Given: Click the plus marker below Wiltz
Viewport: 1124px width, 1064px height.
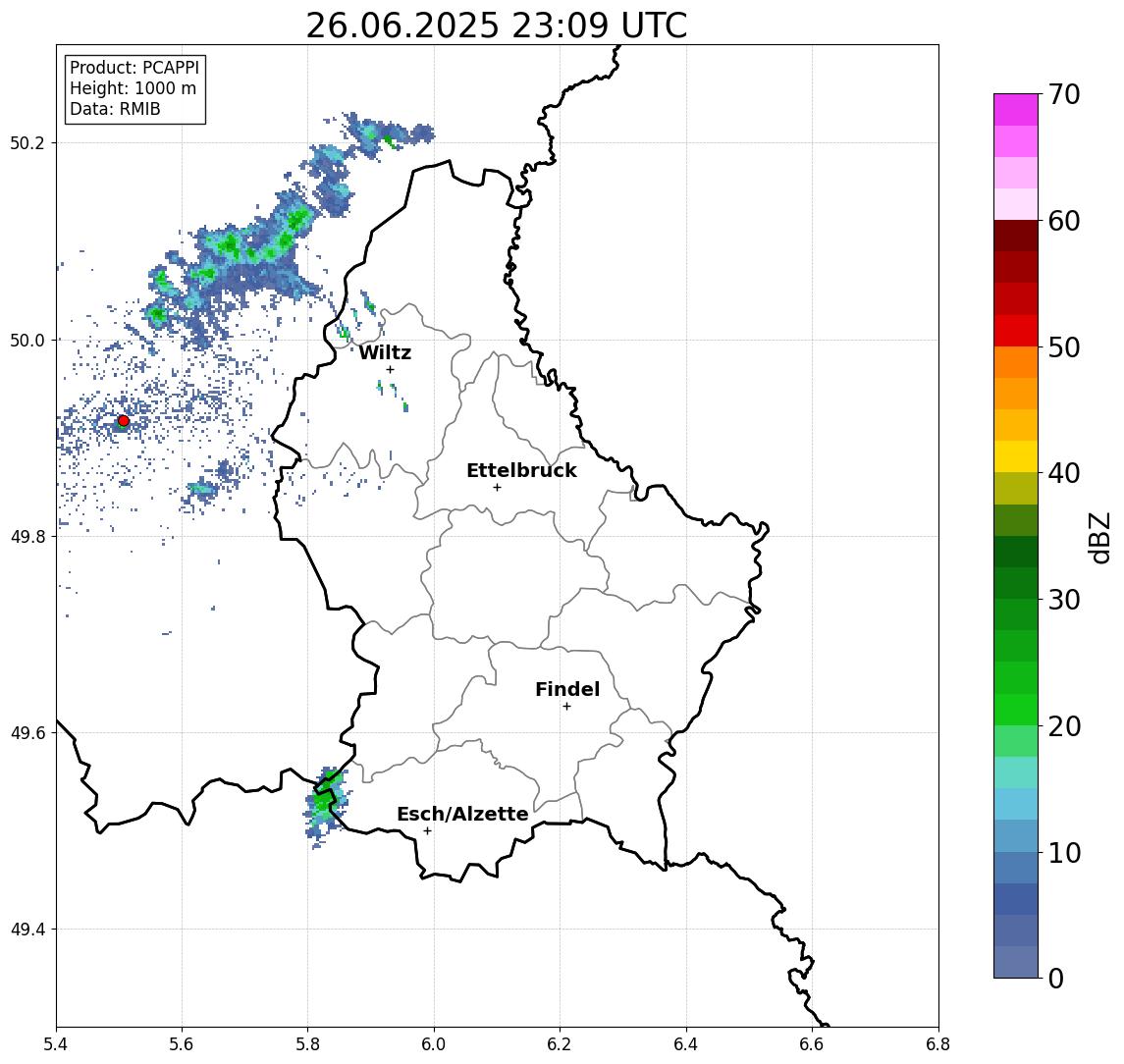Looking at the screenshot, I should point(390,369).
